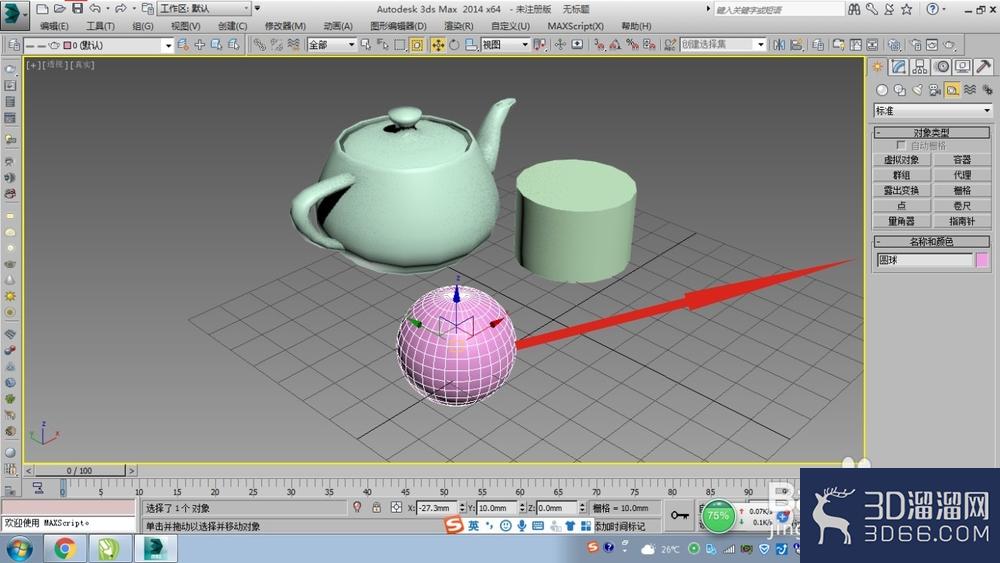Screen dimensions: 1000x563
Task: Click the 卷尺 button
Action: tap(962, 205)
